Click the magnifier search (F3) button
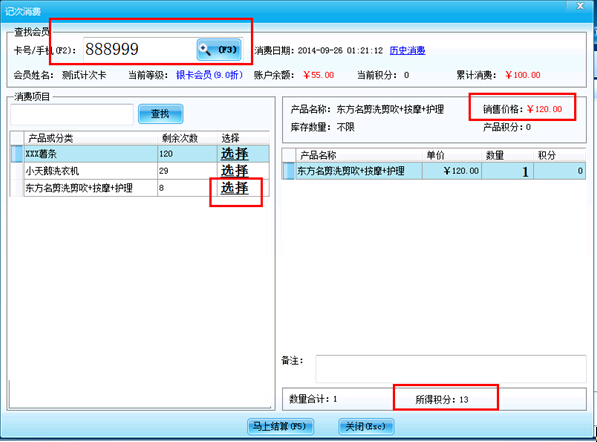 (219, 49)
